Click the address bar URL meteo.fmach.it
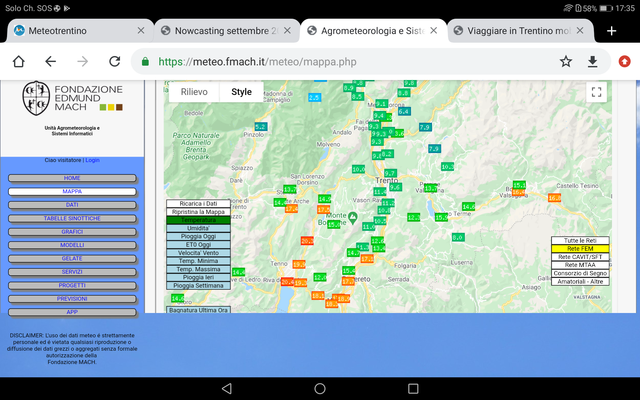The image size is (640, 400). [257, 62]
